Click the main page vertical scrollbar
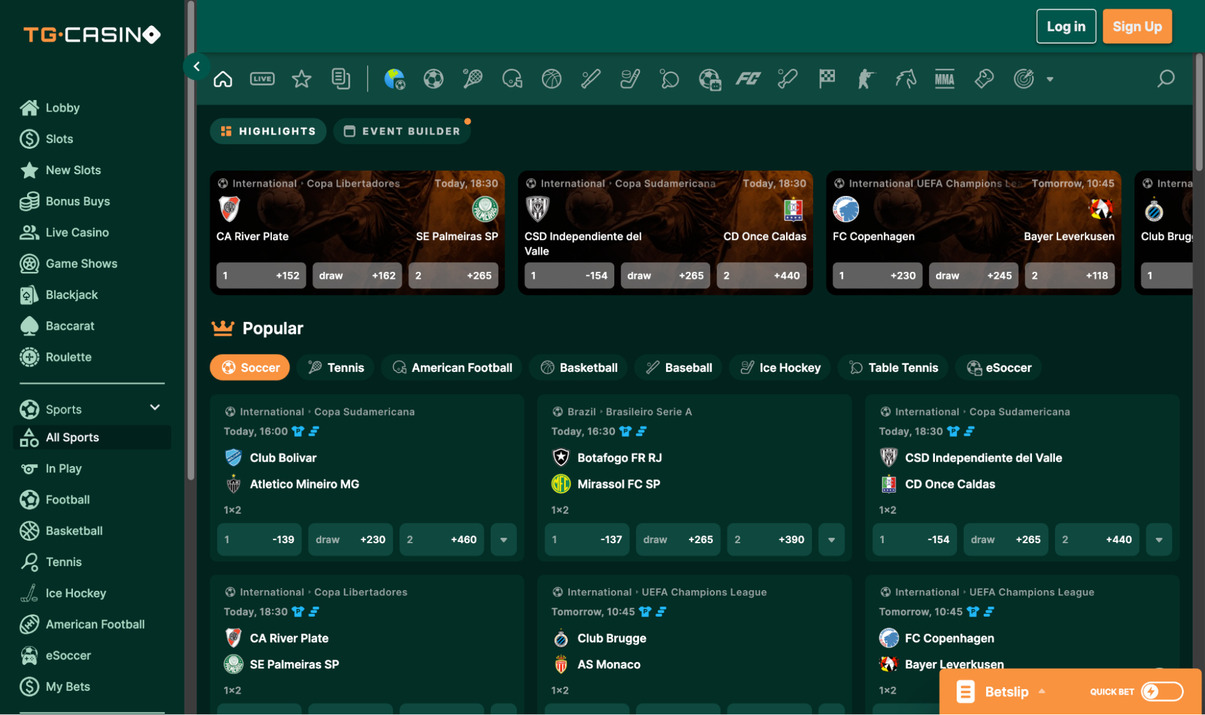 [1199, 110]
